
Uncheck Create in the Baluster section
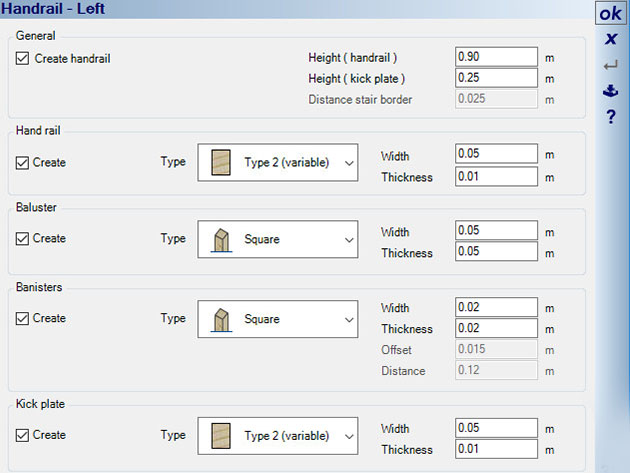tap(23, 239)
